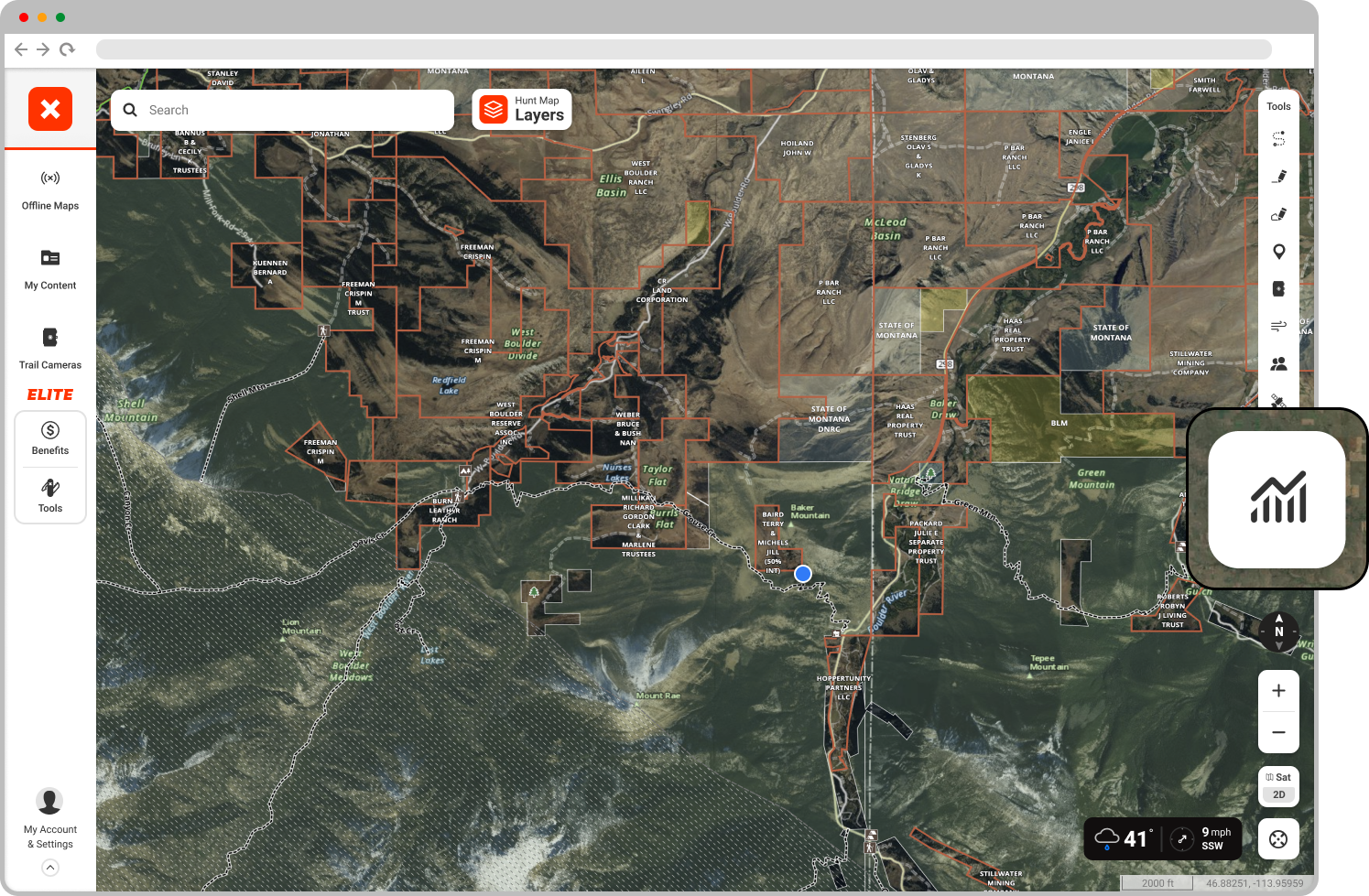Screen dimensions: 1369x896
Task: Click the West Boulder Divide label
Action: click(523, 344)
